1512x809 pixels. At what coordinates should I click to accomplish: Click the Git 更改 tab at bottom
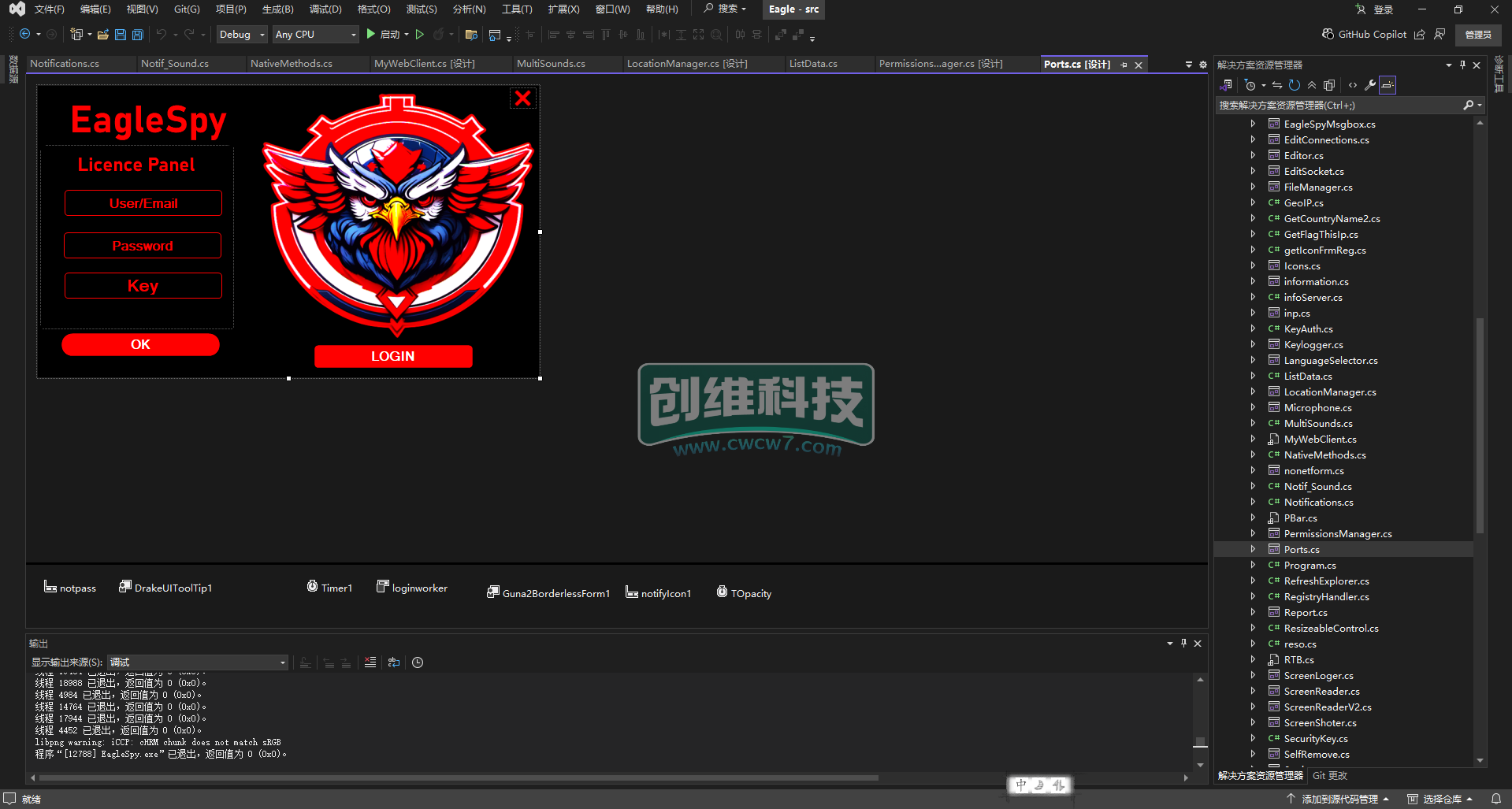1330,776
